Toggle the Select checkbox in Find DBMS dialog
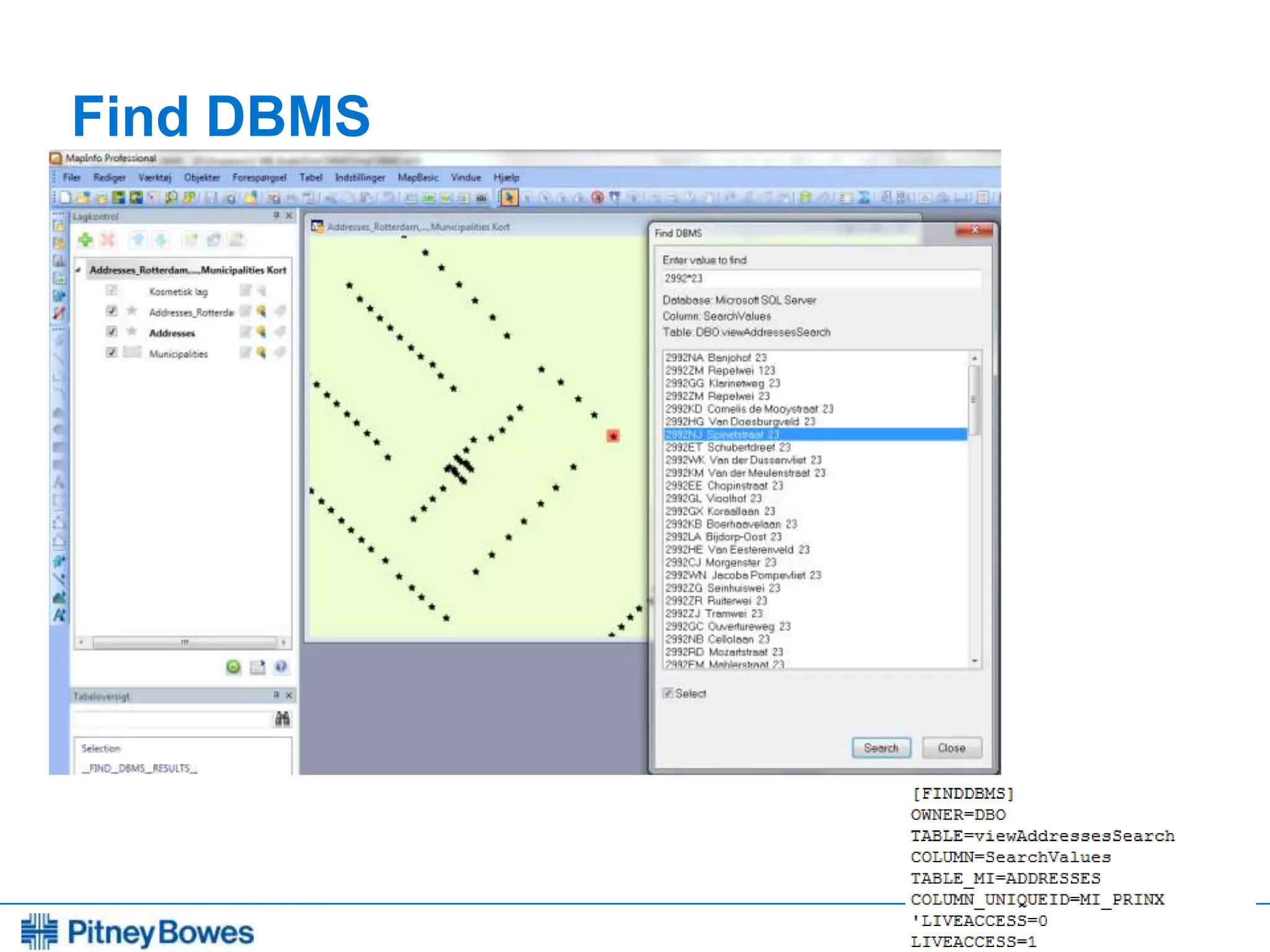Screen dimensions: 1270x952 (x=668, y=693)
